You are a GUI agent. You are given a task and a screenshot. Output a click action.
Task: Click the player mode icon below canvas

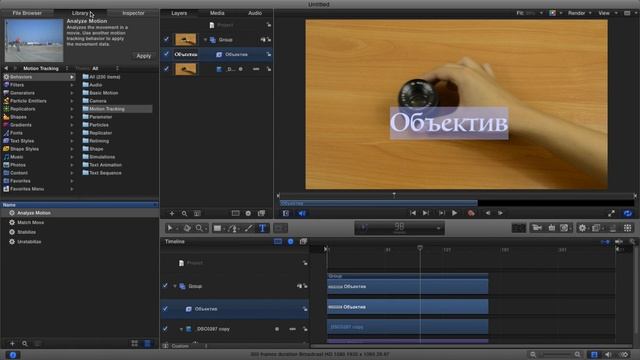[286, 213]
